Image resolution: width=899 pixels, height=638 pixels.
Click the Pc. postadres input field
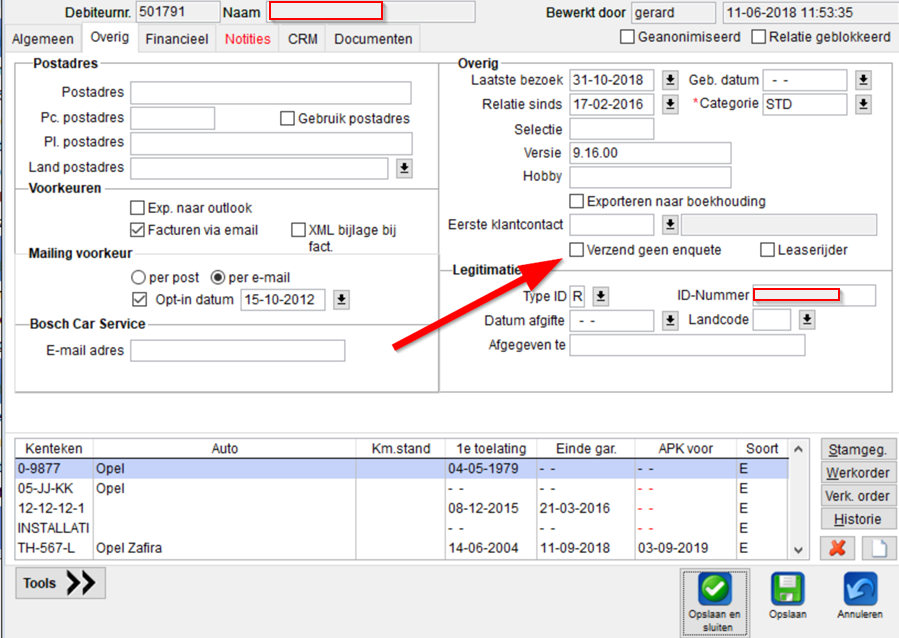point(173,118)
